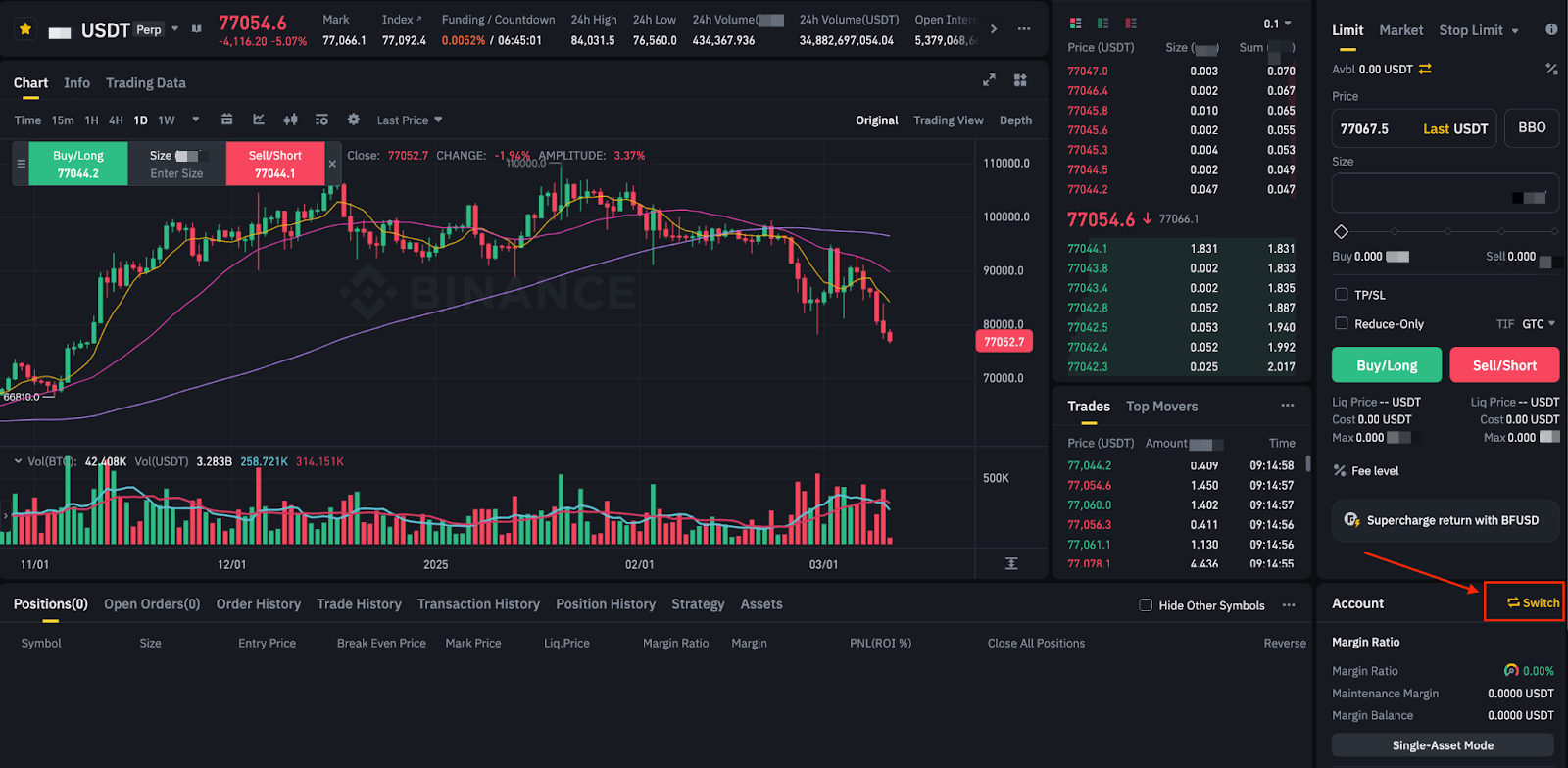Expand the Stop Limit order type dropdown
1568x768 pixels.
coord(1515,31)
